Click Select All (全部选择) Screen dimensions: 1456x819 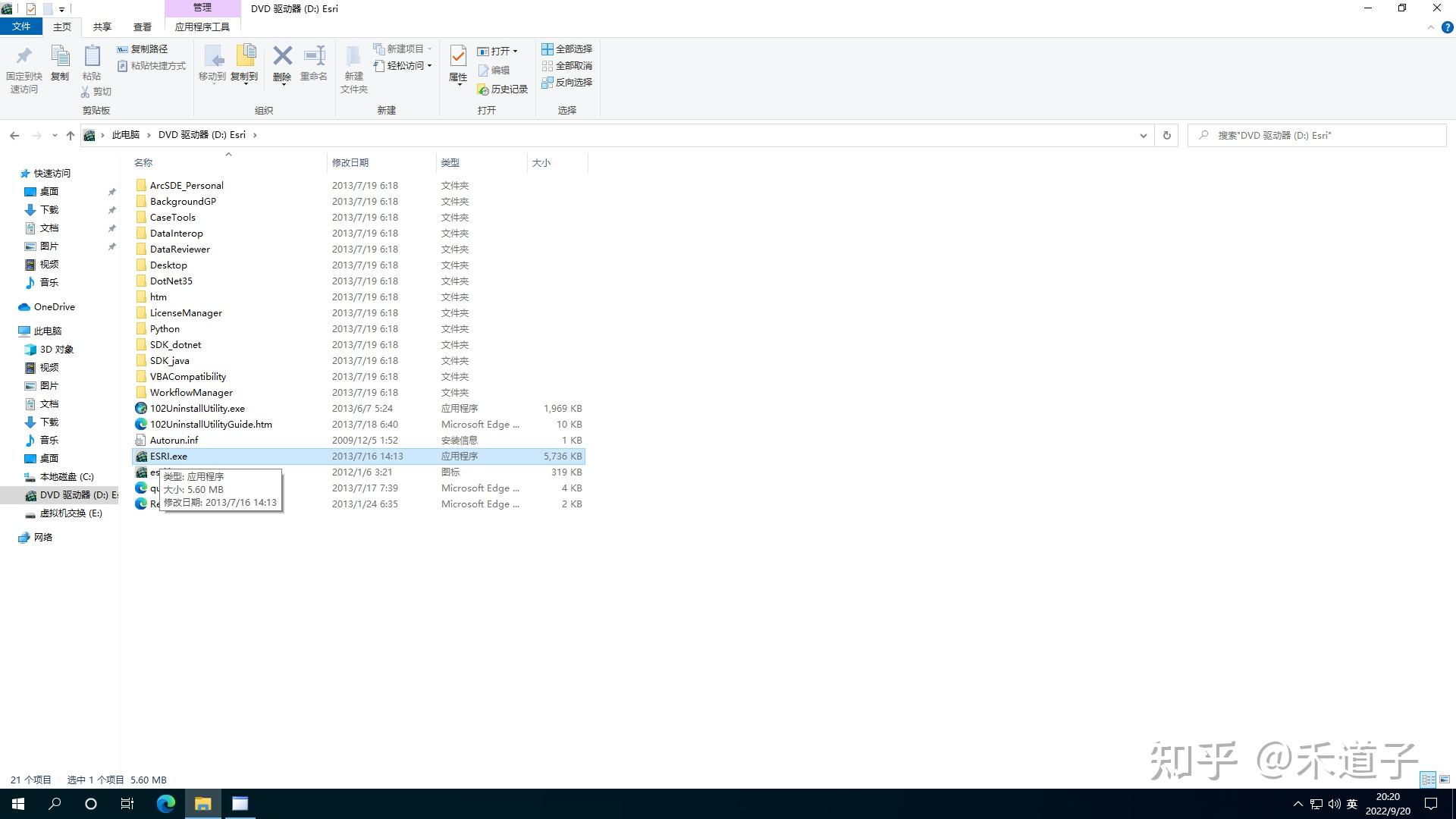566,49
